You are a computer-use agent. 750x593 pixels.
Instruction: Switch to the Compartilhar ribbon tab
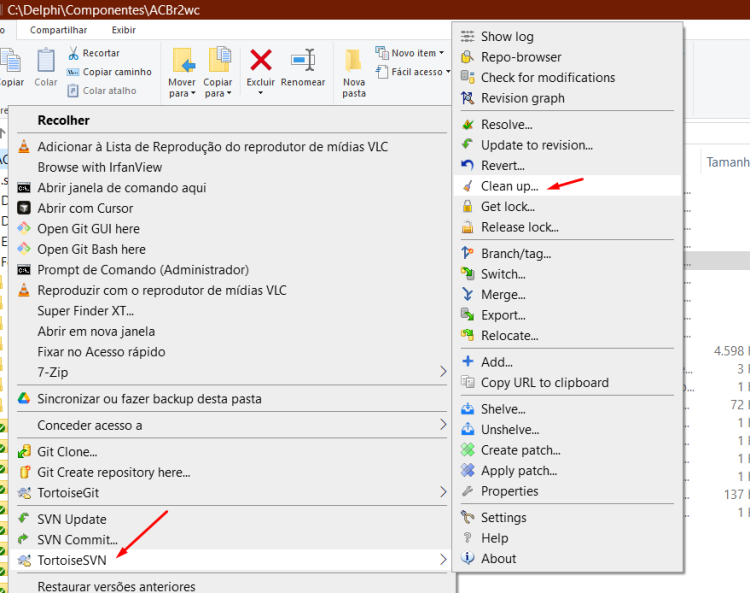[58, 30]
